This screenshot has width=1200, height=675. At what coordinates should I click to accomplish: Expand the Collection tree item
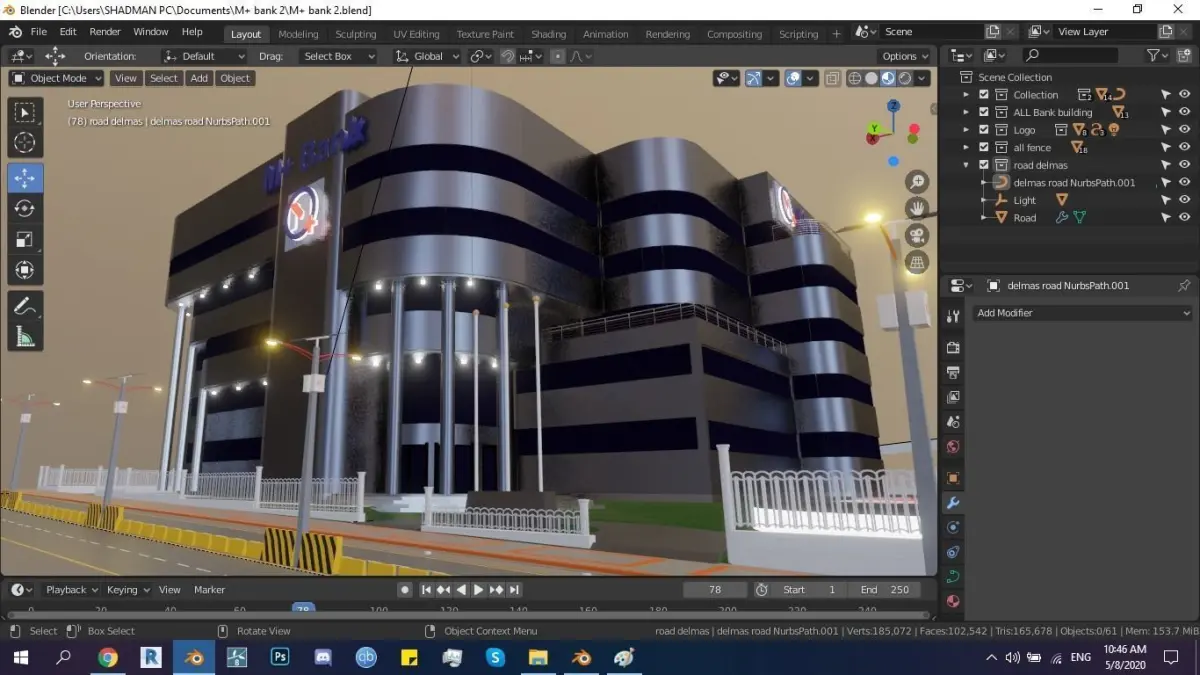click(x=966, y=95)
